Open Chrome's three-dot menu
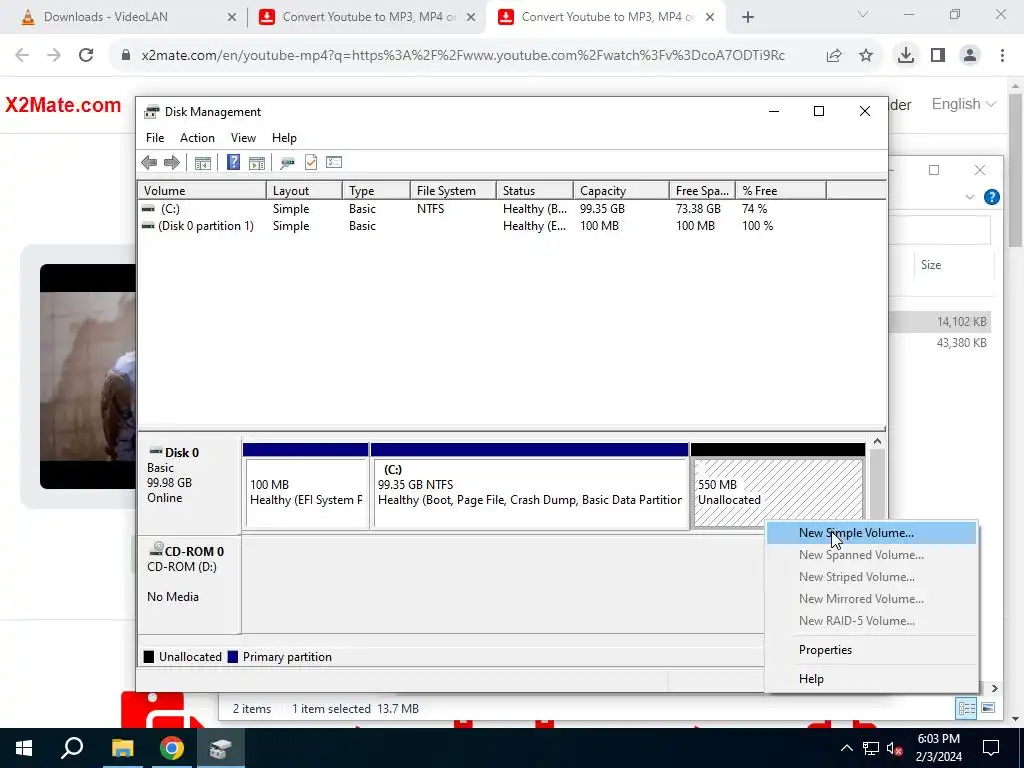The image size is (1024, 768). pos(1002,56)
